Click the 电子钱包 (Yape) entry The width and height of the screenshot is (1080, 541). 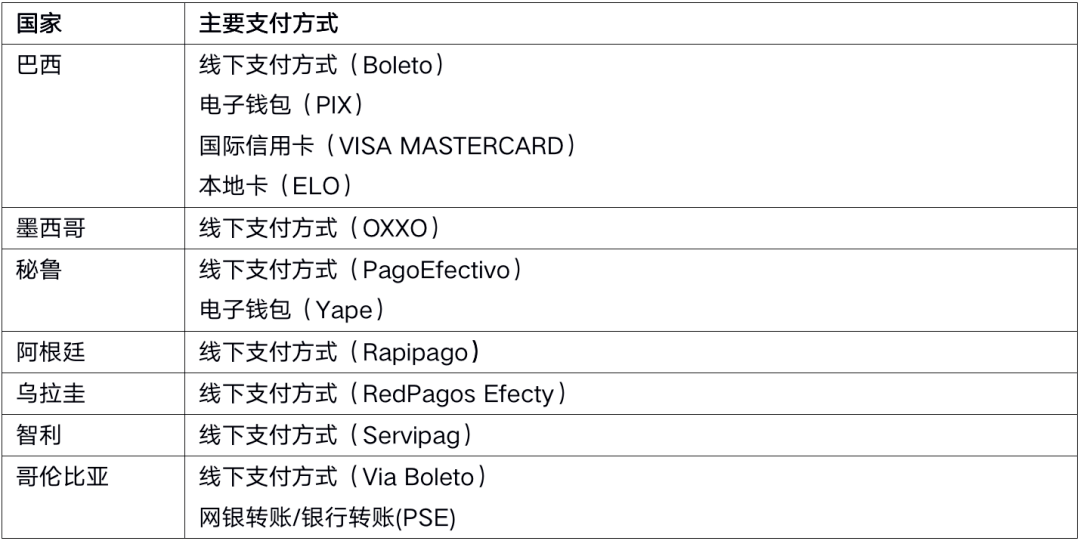(291, 310)
